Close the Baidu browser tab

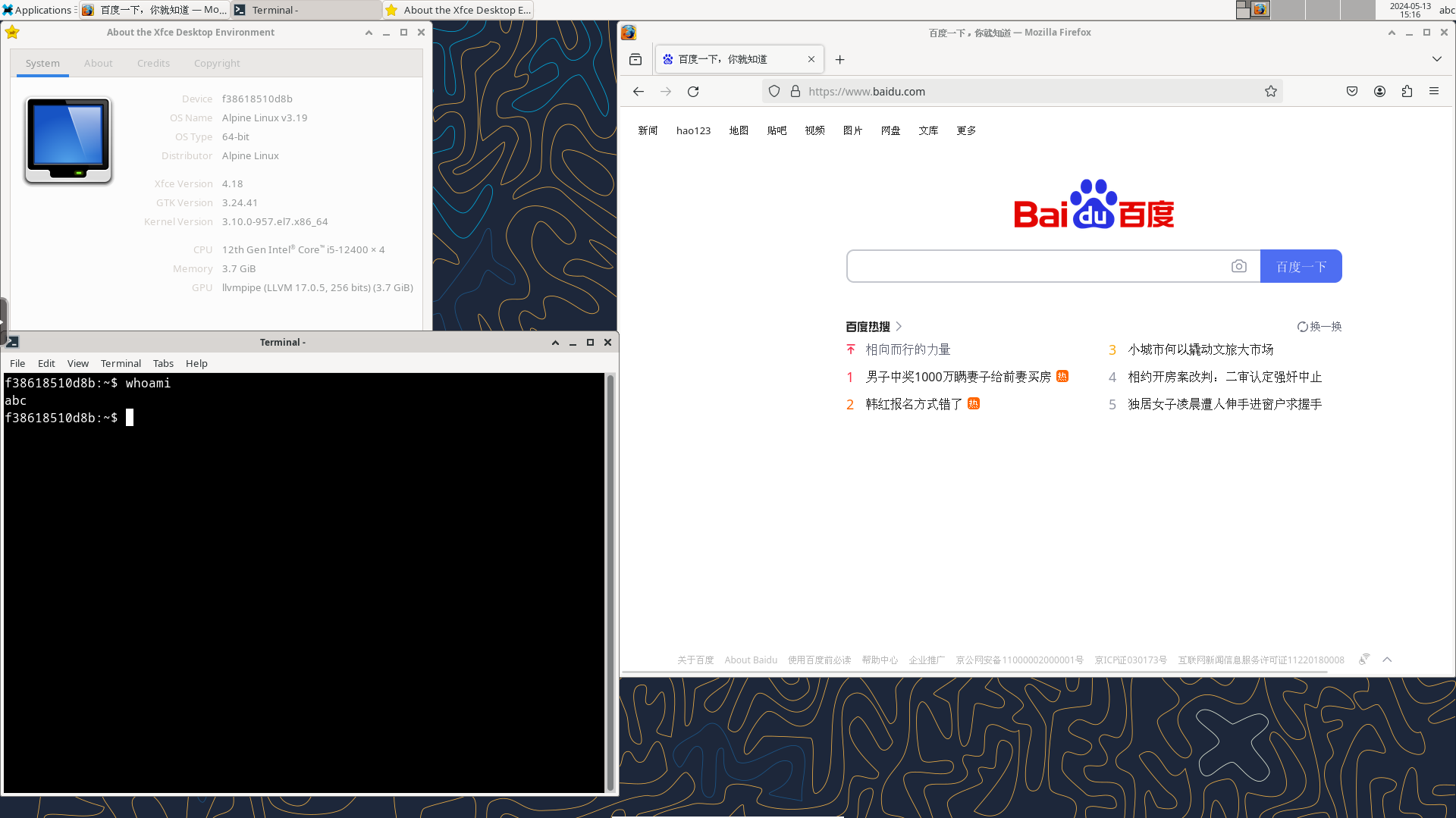[811, 59]
